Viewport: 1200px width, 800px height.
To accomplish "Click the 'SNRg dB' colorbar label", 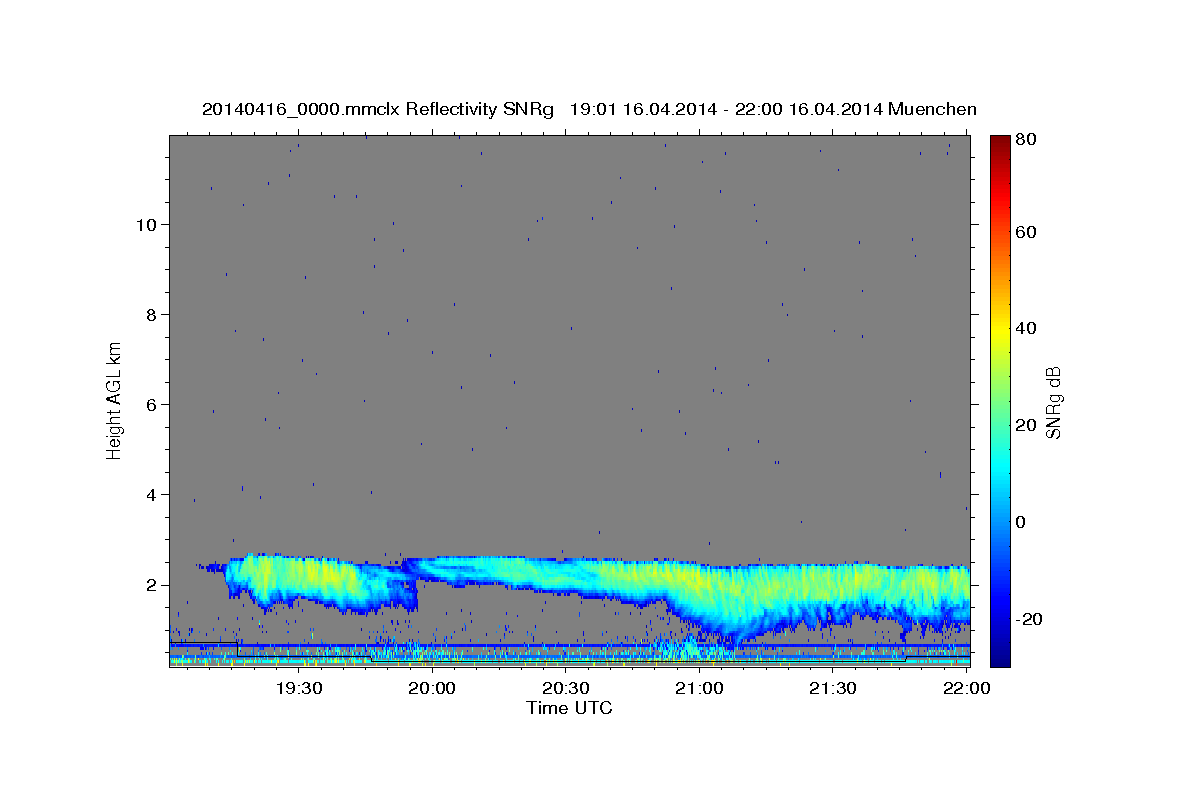I will [x=1053, y=403].
